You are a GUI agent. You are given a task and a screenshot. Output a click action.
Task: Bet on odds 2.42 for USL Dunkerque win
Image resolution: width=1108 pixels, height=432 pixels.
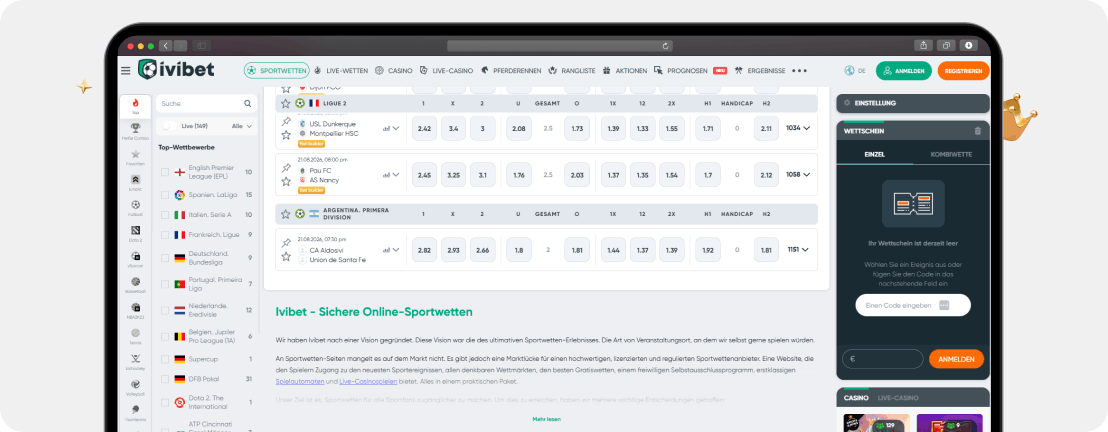coord(425,129)
